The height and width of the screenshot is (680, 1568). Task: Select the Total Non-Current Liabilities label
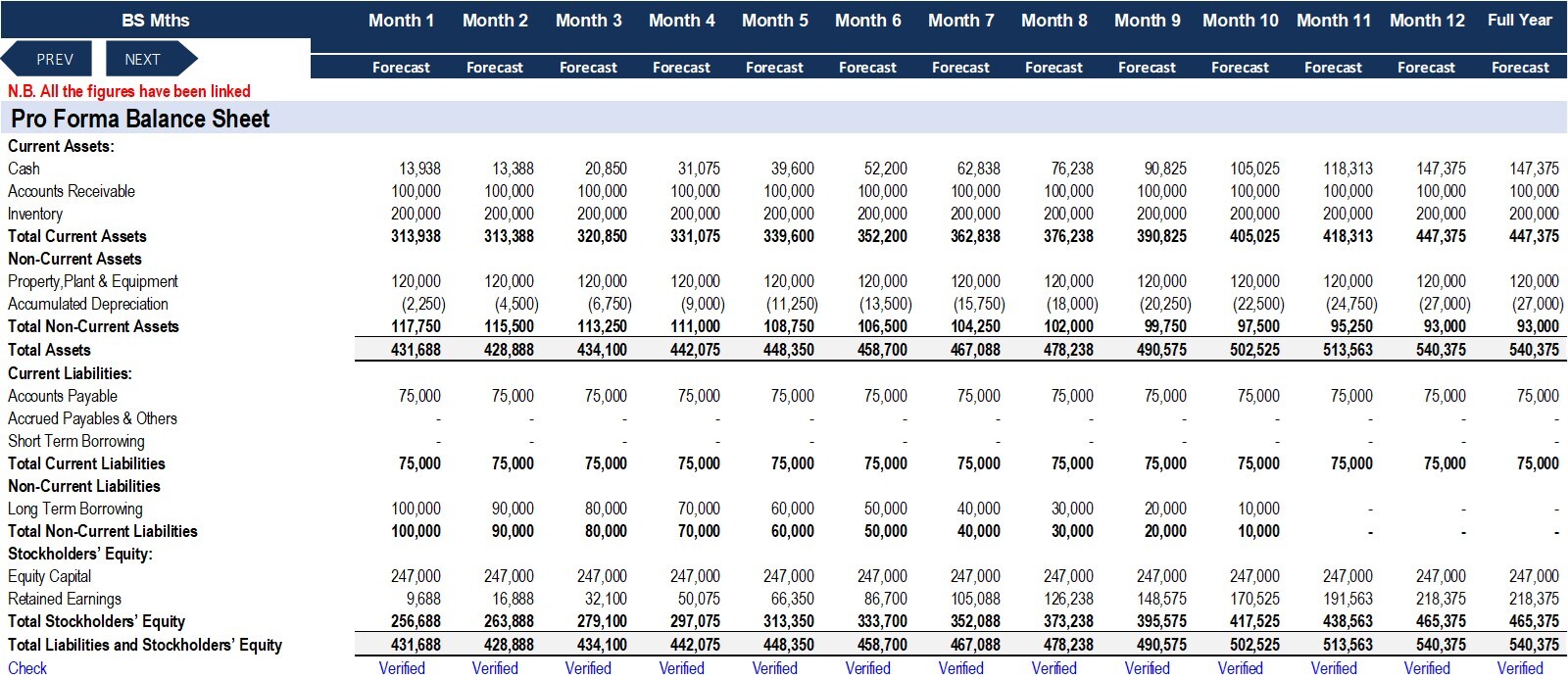(x=103, y=531)
